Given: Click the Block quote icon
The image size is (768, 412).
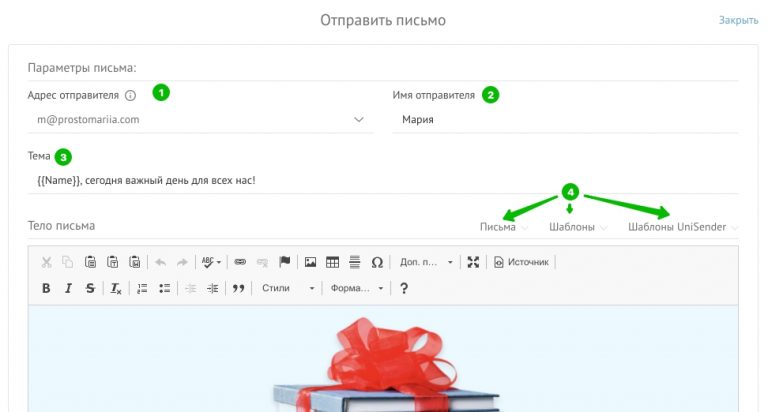Looking at the screenshot, I should point(239,288).
